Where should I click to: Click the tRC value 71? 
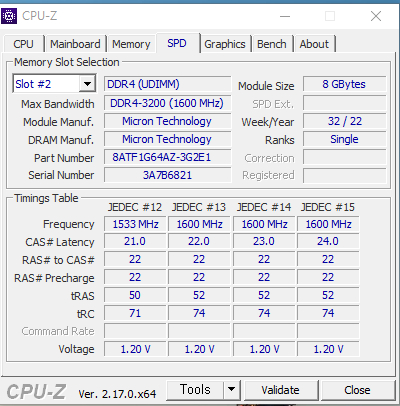pos(135,313)
